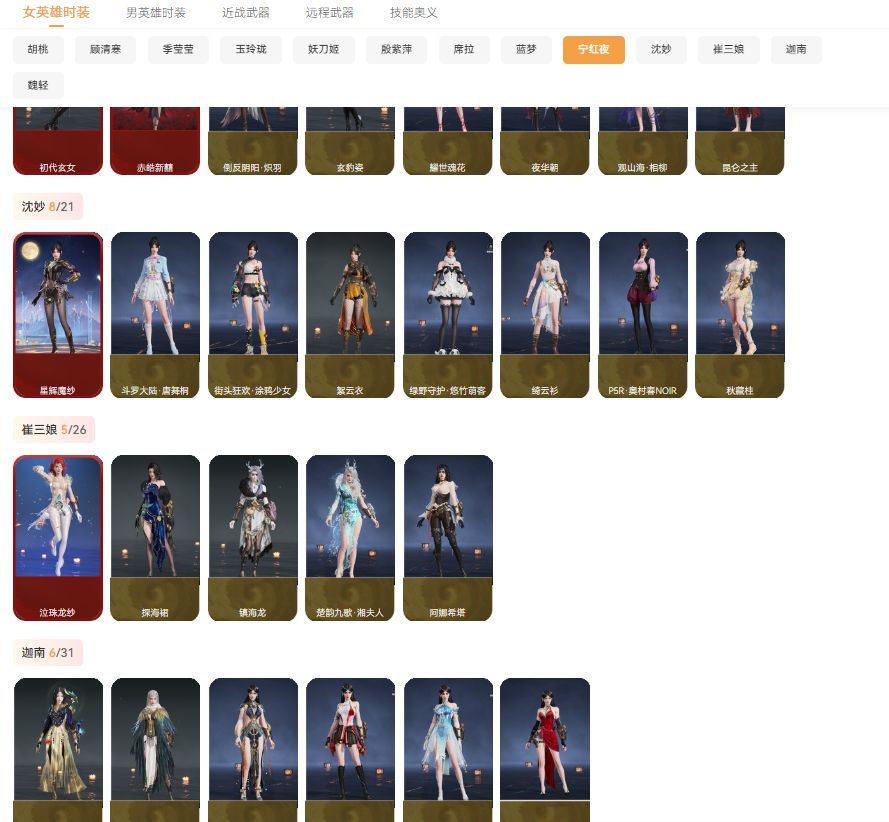Select the 远程武器 tab
This screenshot has height=822, width=889.
tap(329, 13)
